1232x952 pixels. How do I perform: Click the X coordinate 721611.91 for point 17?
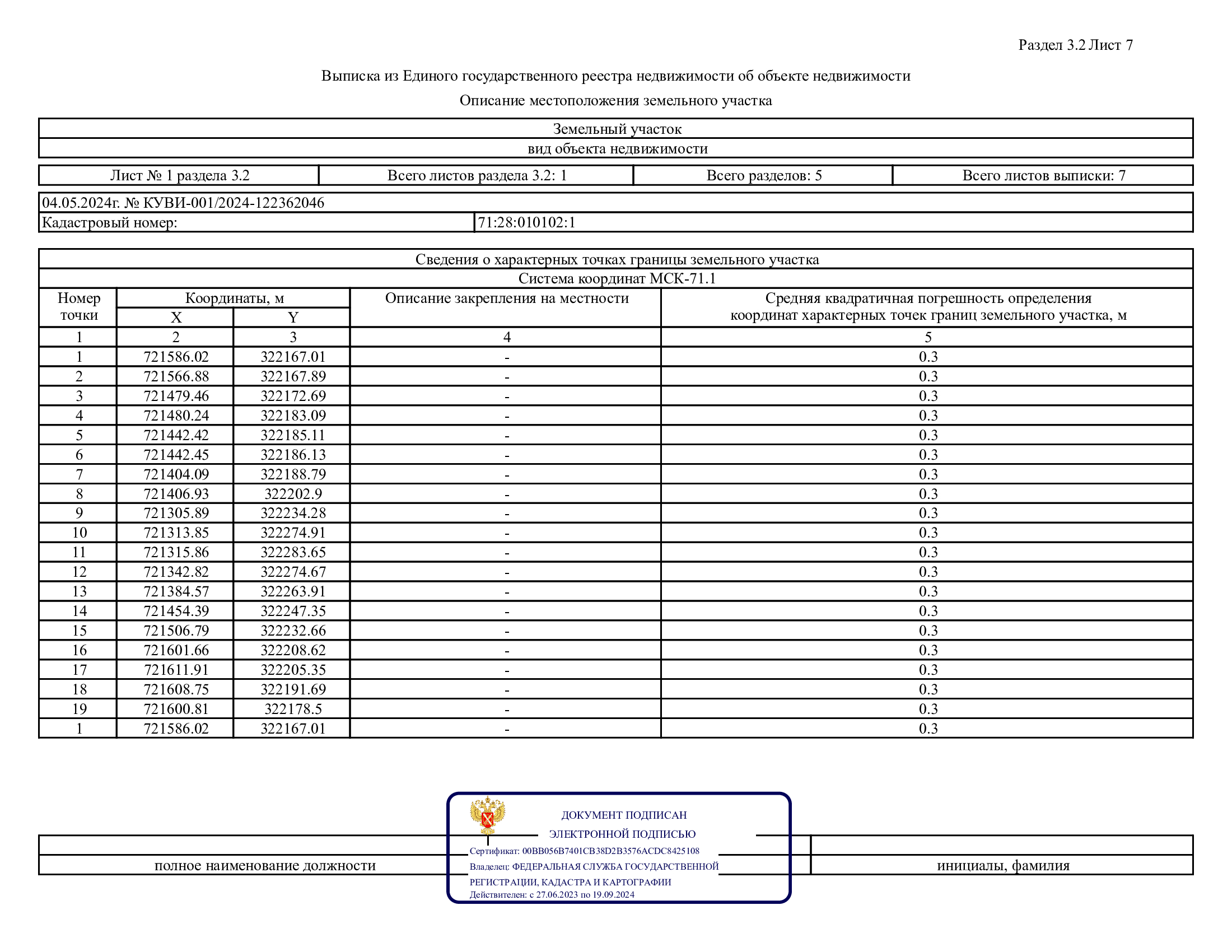pos(176,669)
